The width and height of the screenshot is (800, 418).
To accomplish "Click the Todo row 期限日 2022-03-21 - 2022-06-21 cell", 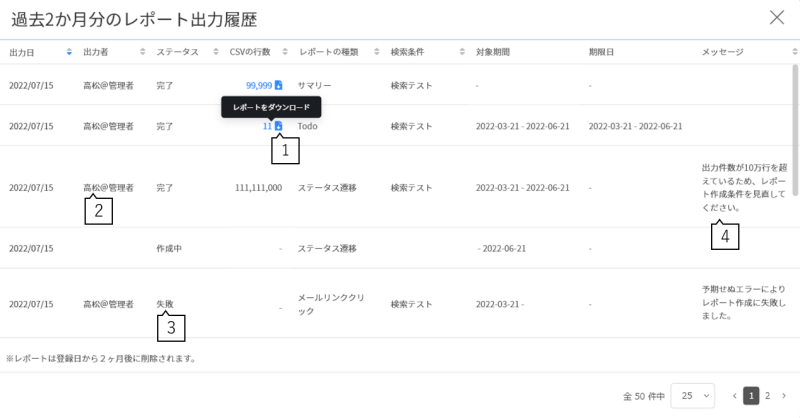I will pos(635,126).
